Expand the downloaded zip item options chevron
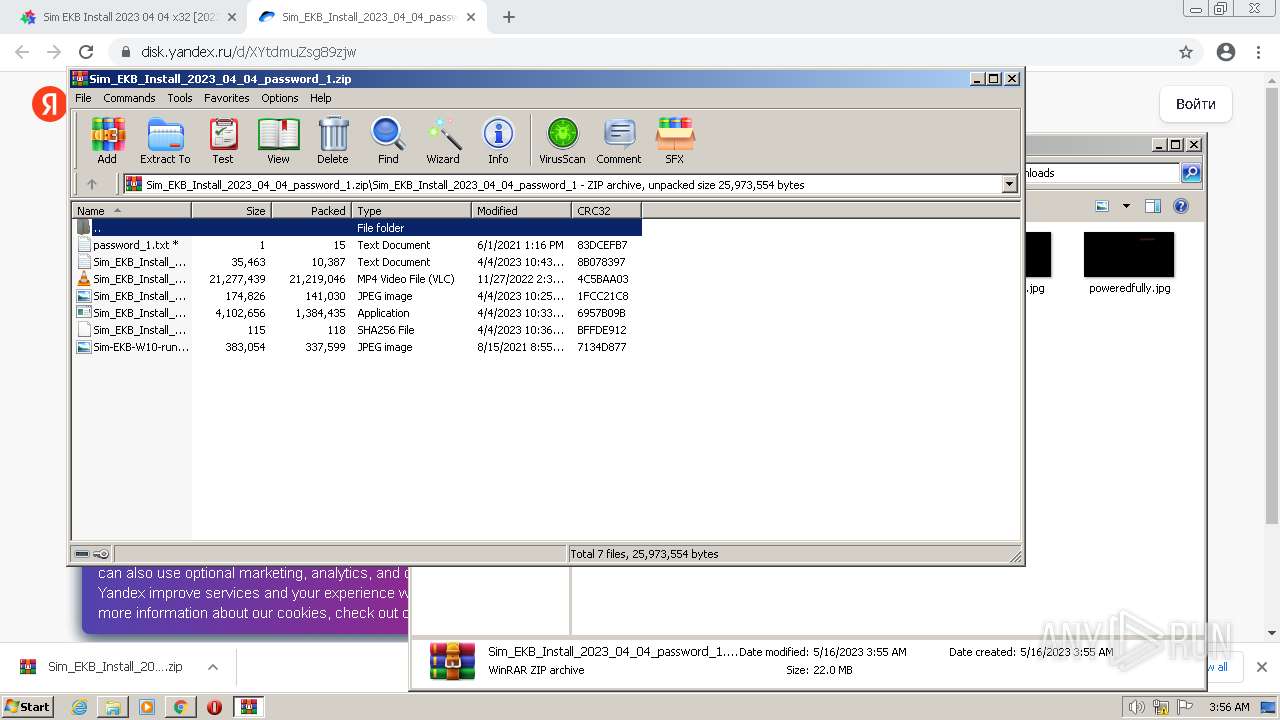This screenshot has width=1280, height=720. pos(212,667)
